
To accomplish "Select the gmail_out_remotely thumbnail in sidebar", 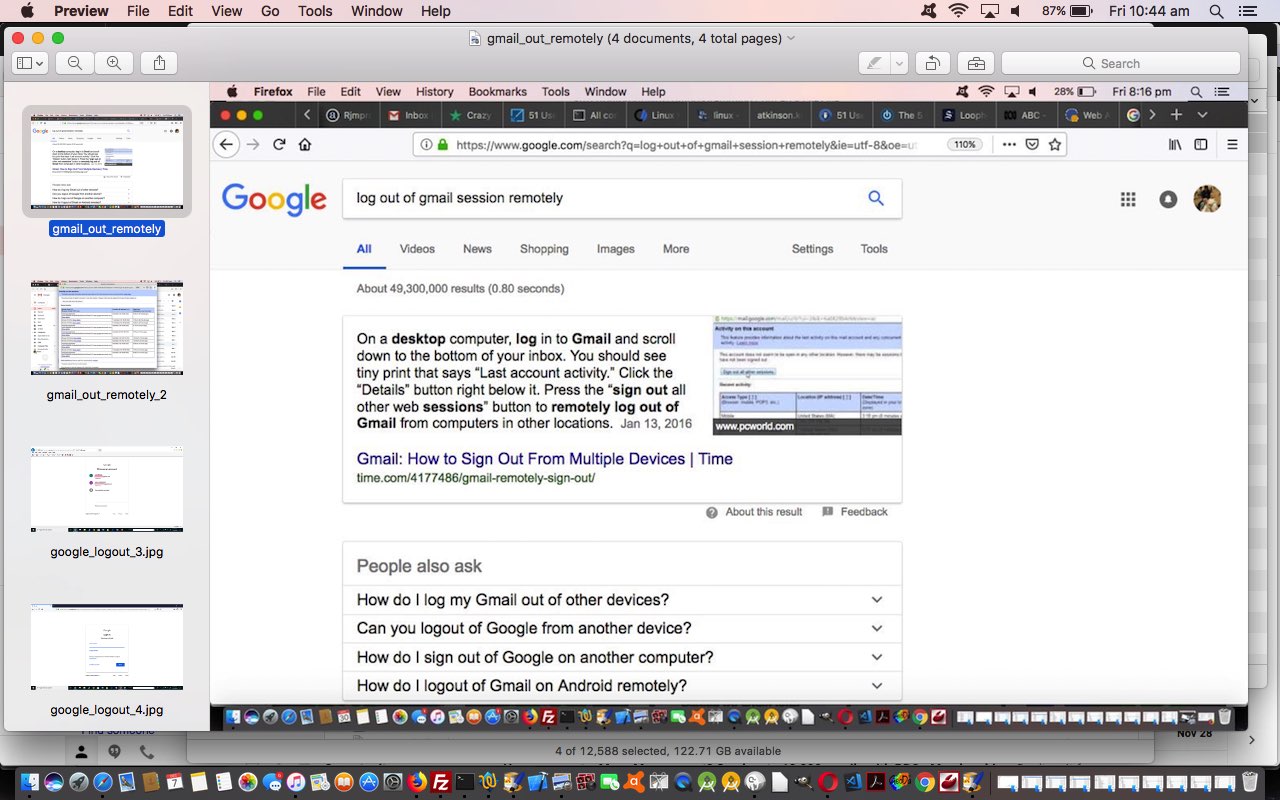I will (x=107, y=161).
